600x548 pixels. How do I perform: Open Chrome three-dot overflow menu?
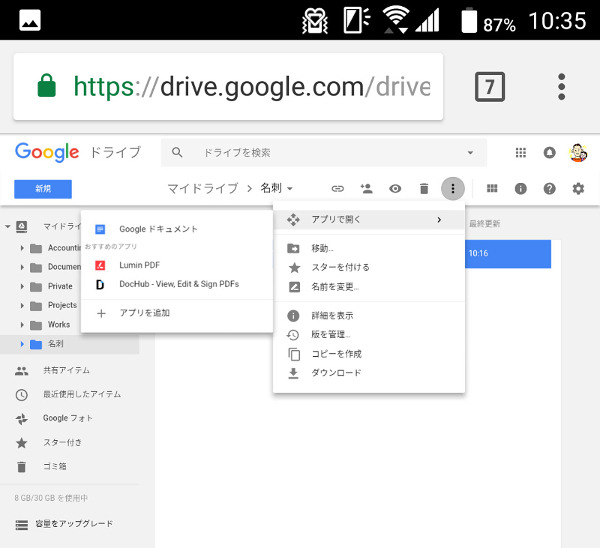click(x=561, y=87)
